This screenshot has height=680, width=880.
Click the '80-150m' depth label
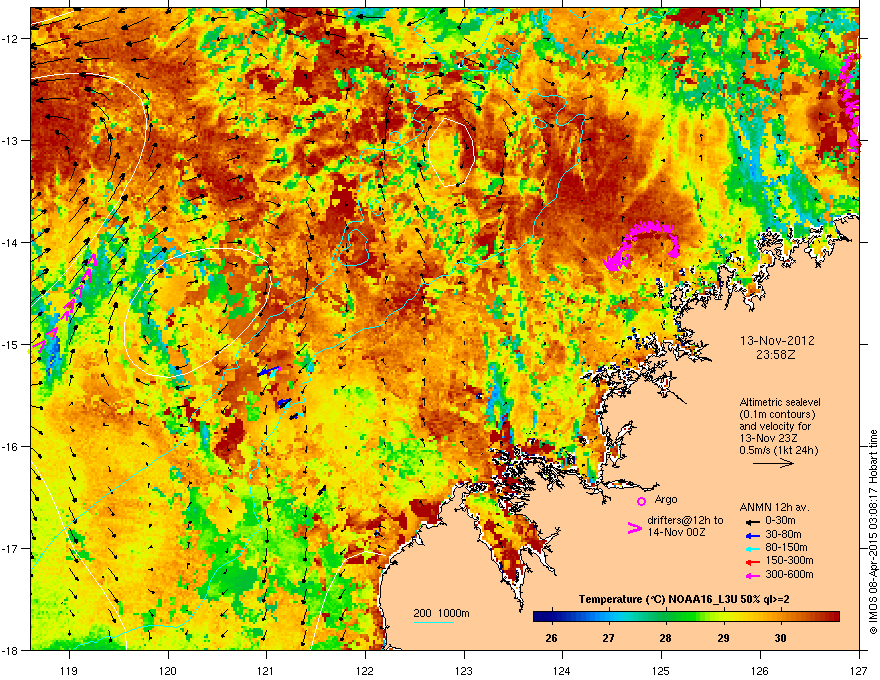coord(786,547)
